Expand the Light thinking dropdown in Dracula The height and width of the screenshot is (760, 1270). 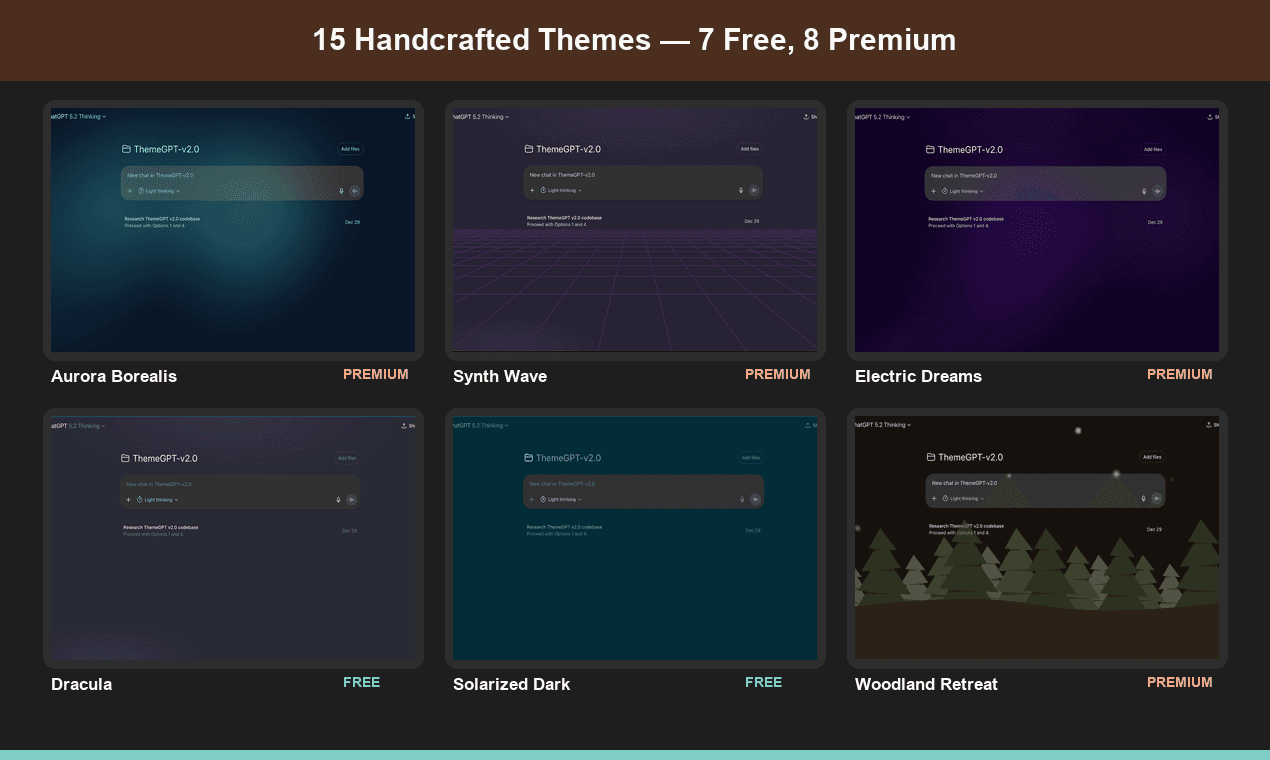pos(159,499)
